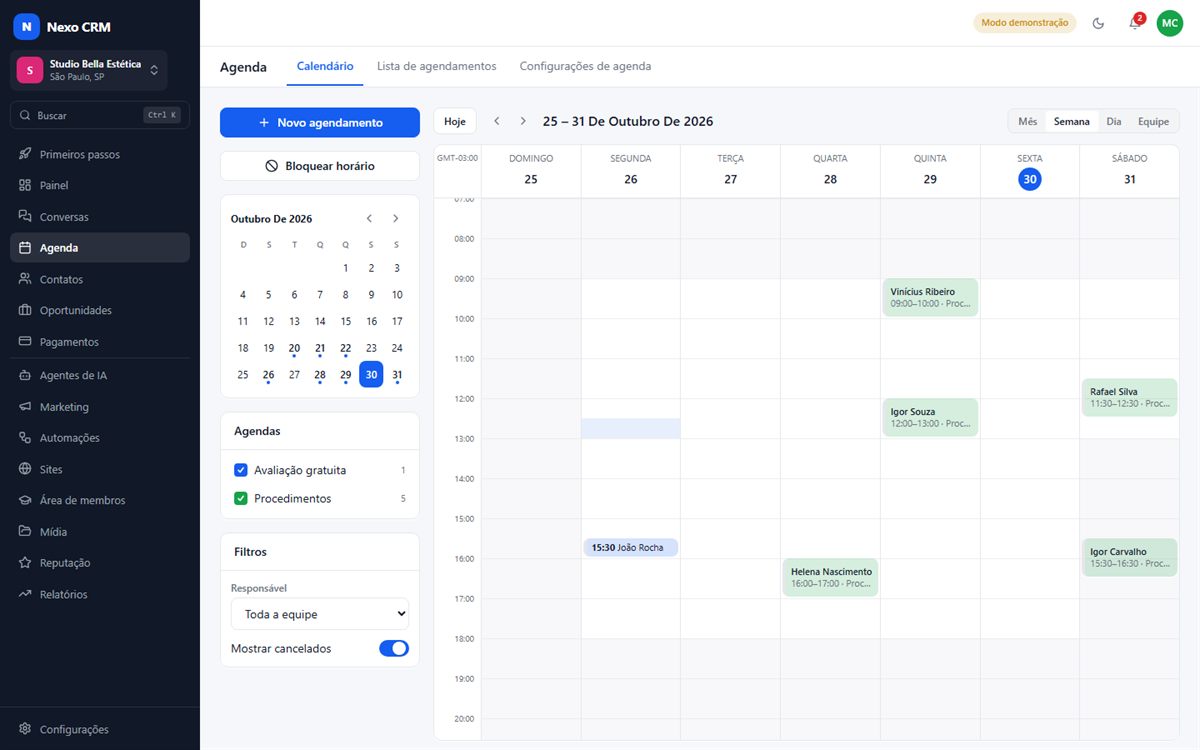Open Lista de agendamentos tab
Viewport: 1200px width, 750px height.
pos(436,66)
